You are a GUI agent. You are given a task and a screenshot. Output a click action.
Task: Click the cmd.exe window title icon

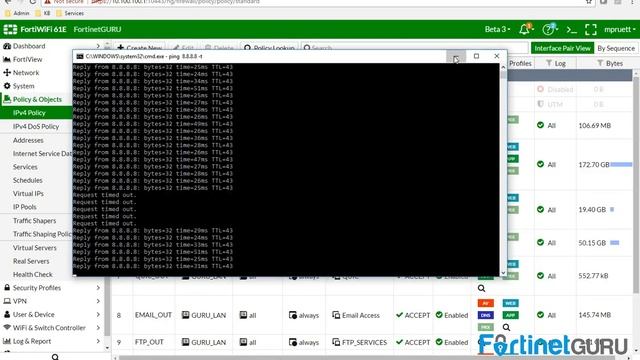[80, 56]
